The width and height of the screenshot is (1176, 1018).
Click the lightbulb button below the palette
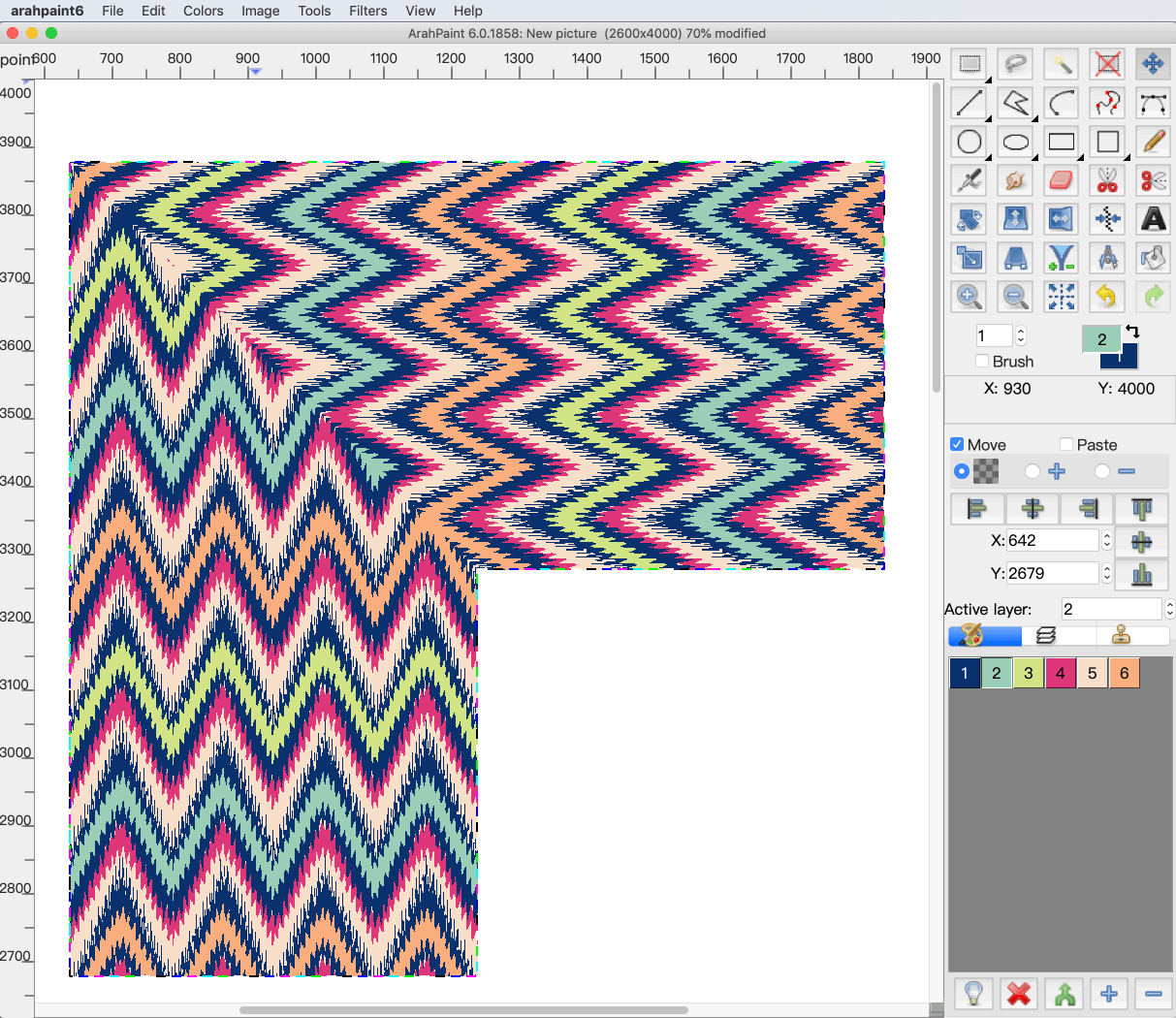tap(973, 994)
